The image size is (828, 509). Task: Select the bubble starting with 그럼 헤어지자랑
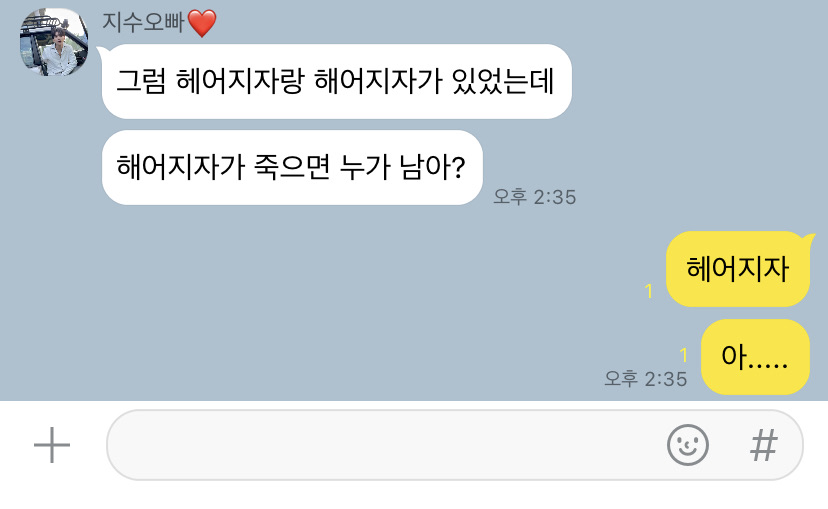coord(336,81)
